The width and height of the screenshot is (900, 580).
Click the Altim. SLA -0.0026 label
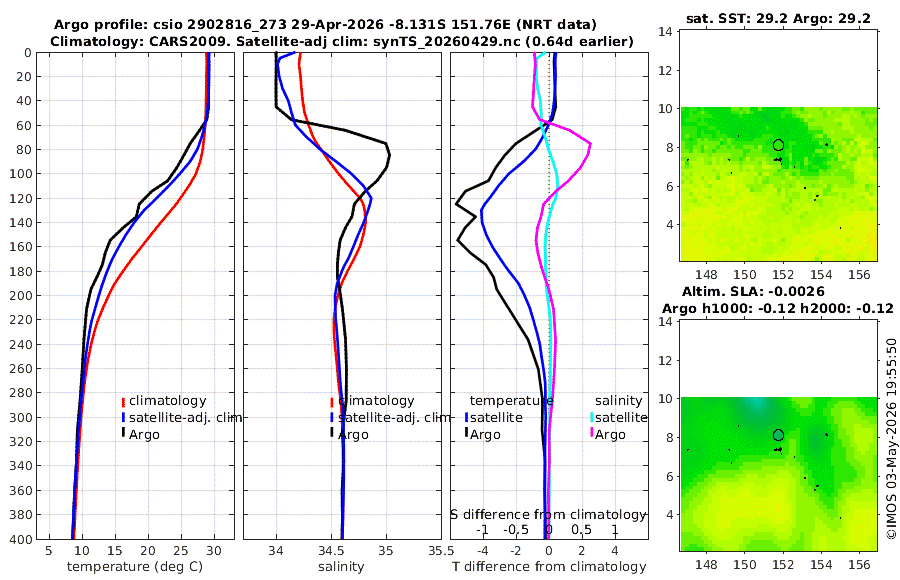point(753,292)
